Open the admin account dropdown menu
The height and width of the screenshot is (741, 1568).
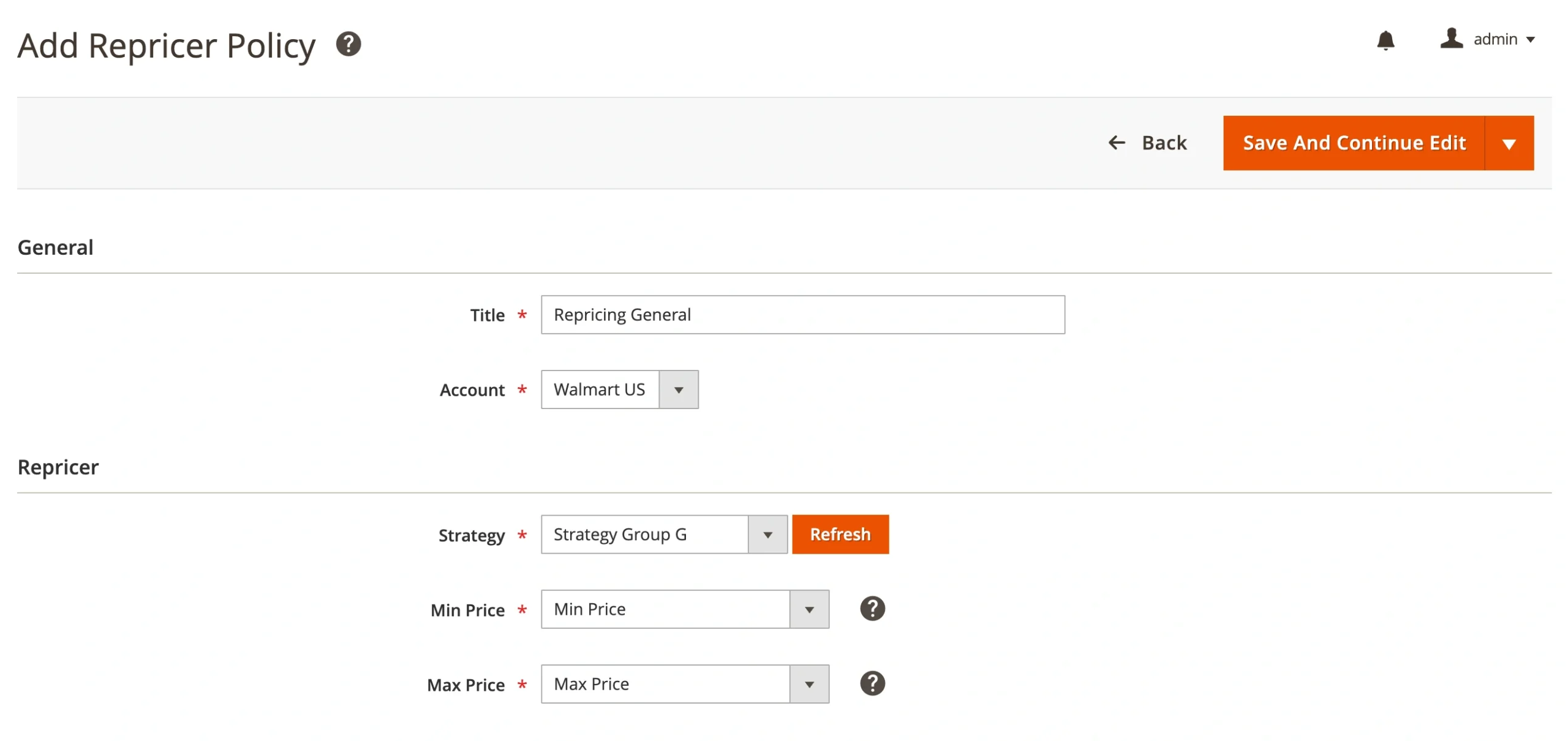(x=1495, y=39)
